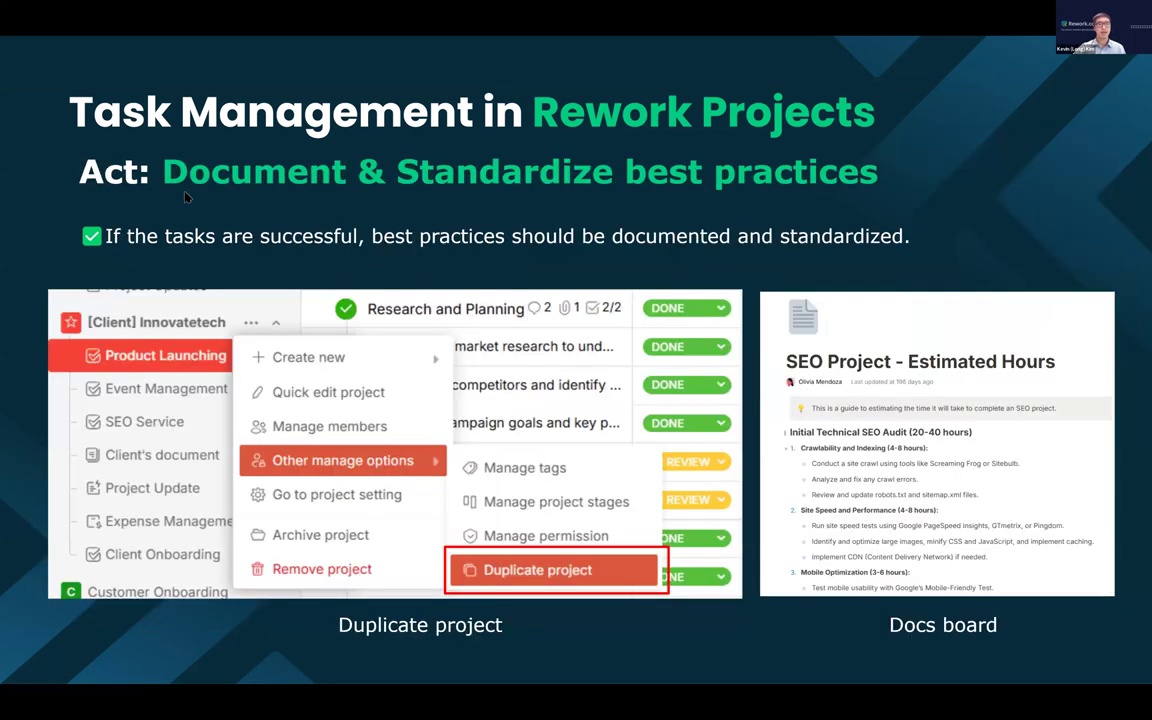Choose Create new in the context menu
The width and height of the screenshot is (1152, 720).
tap(343, 357)
